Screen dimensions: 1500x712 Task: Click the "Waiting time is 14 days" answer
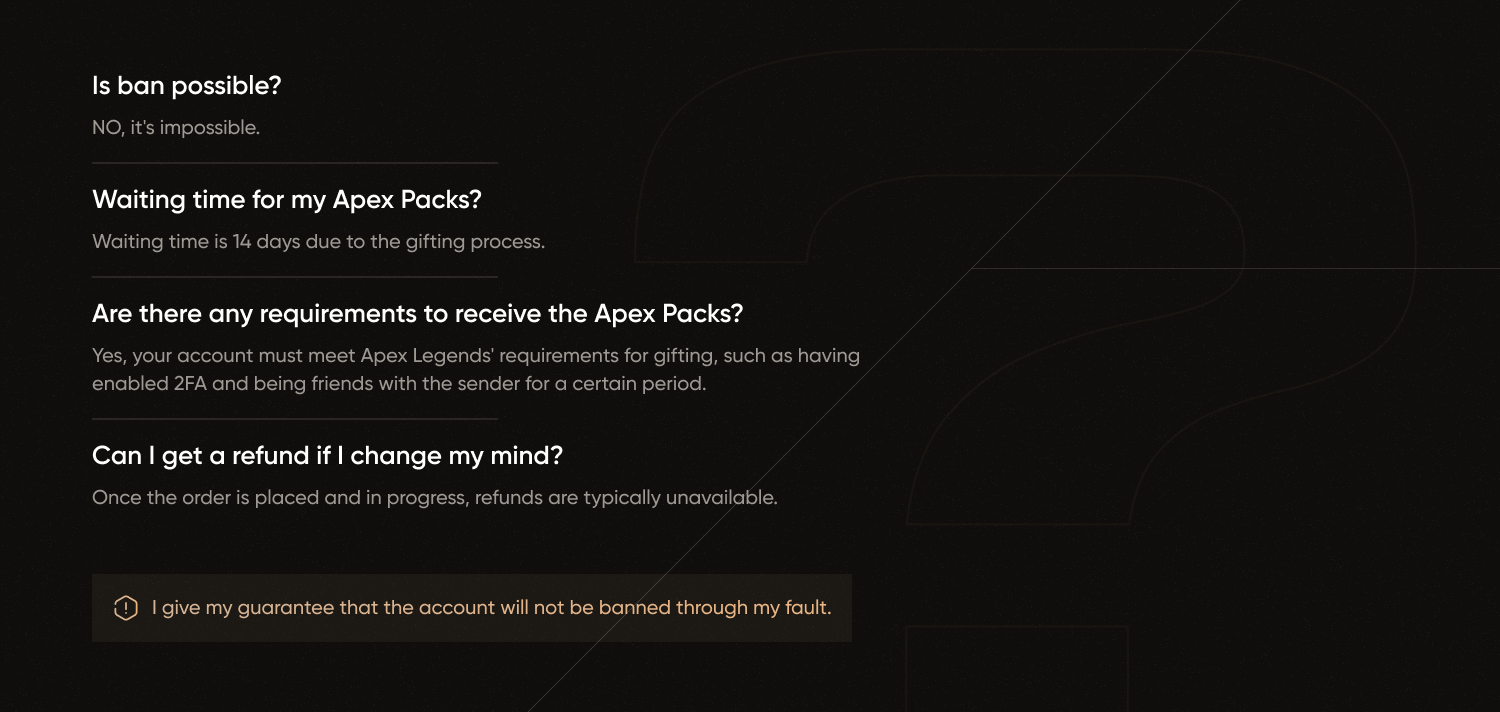319,242
